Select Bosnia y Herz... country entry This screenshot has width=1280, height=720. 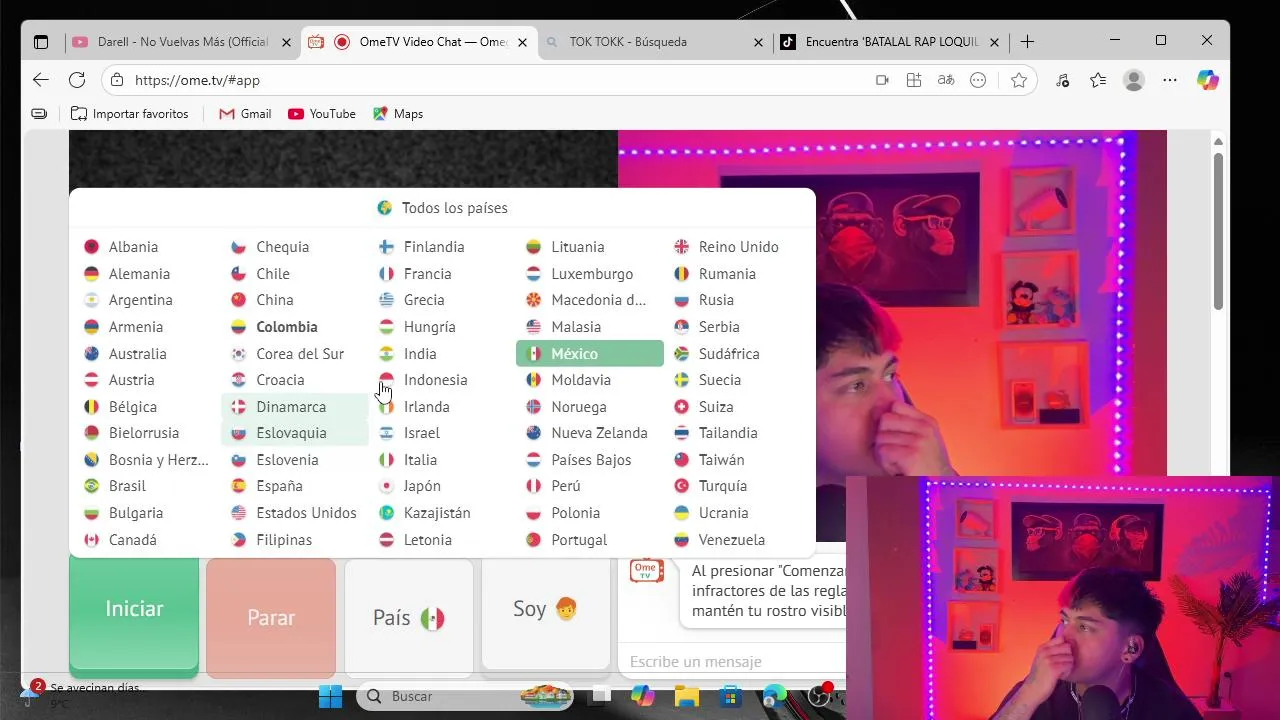pos(147,460)
